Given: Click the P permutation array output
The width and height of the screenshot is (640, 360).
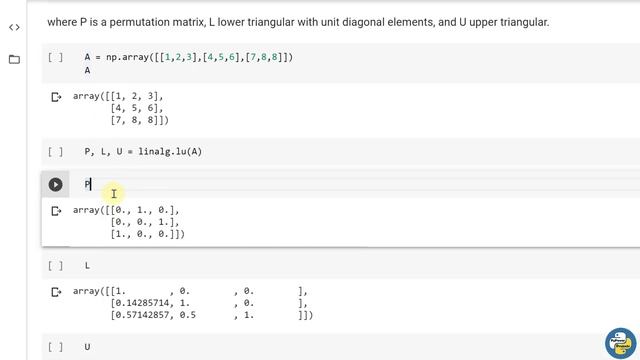Looking at the screenshot, I should pyautogui.click(x=129, y=222).
